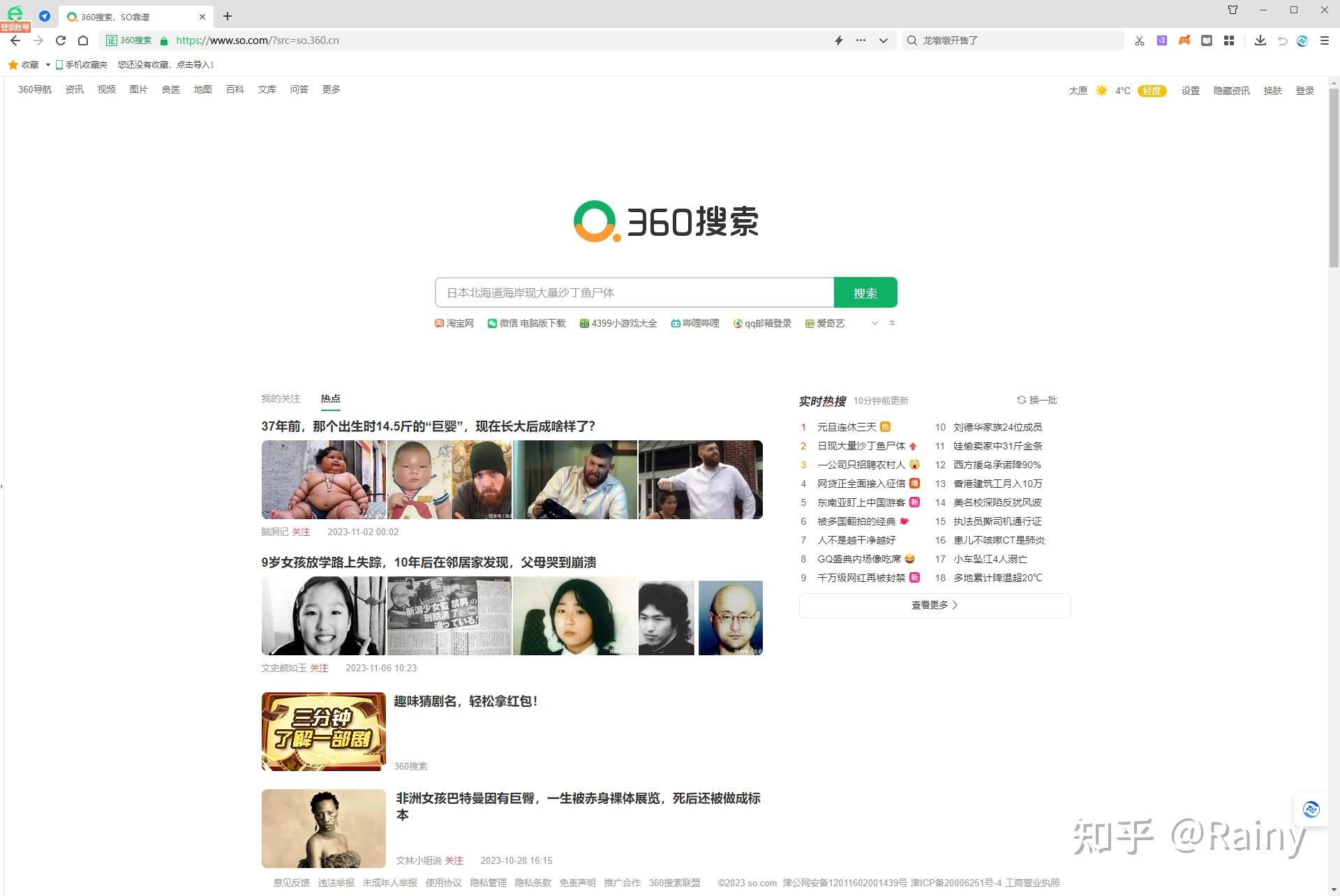
Task: Open the downloads icon
Action: click(1260, 40)
